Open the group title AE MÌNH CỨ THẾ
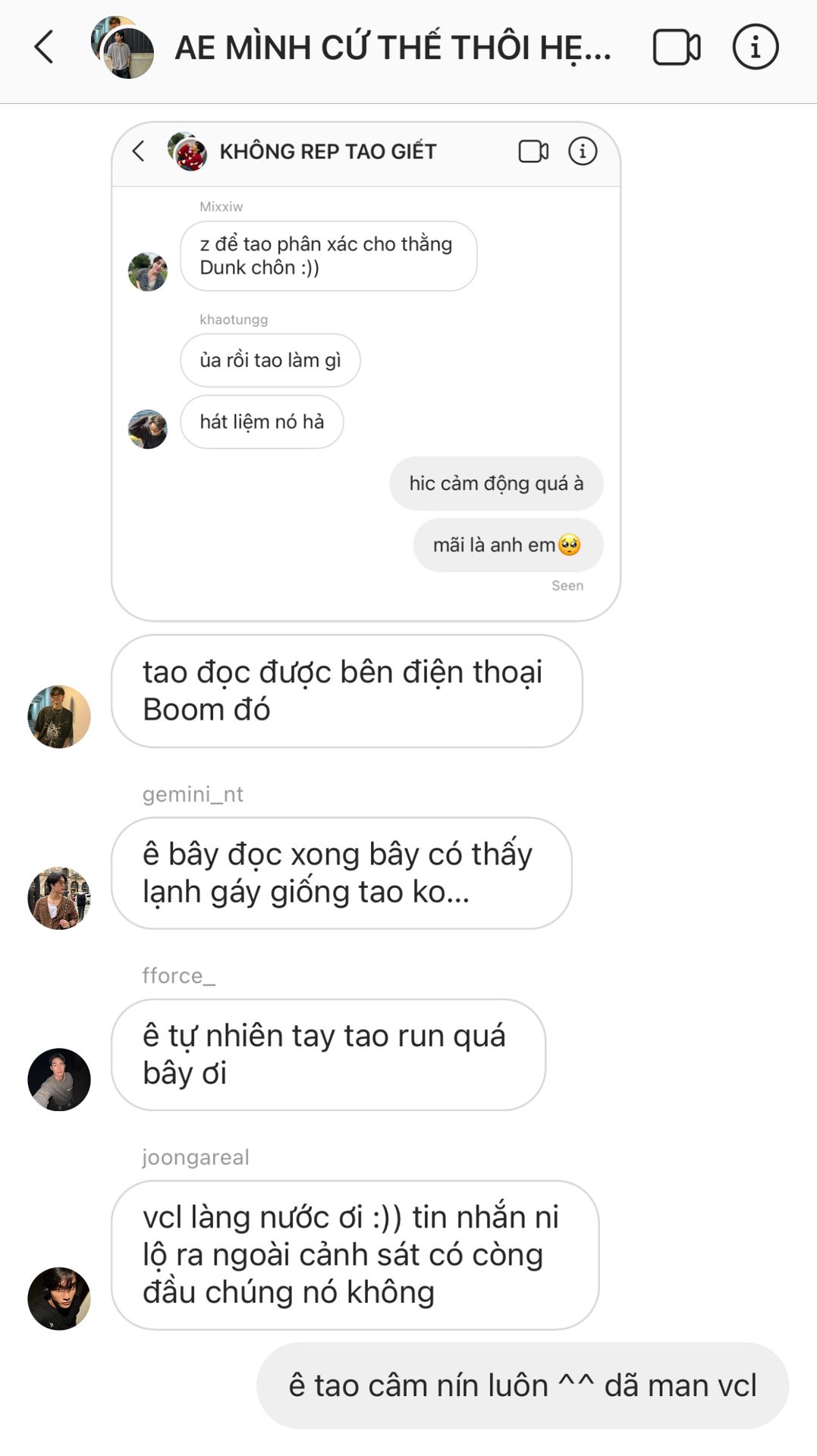Viewport: 817px width, 1456px height. (393, 48)
